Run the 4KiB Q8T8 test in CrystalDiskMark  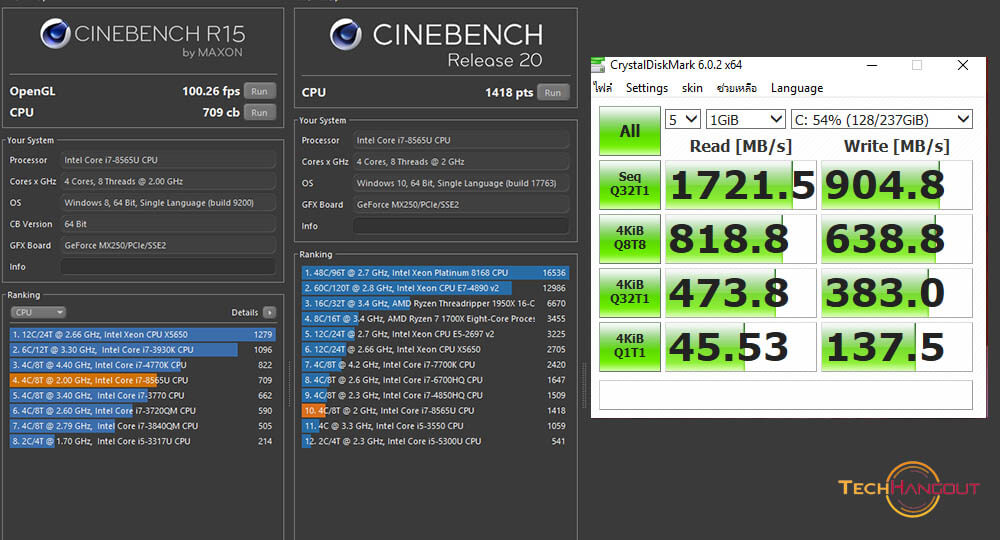click(629, 238)
